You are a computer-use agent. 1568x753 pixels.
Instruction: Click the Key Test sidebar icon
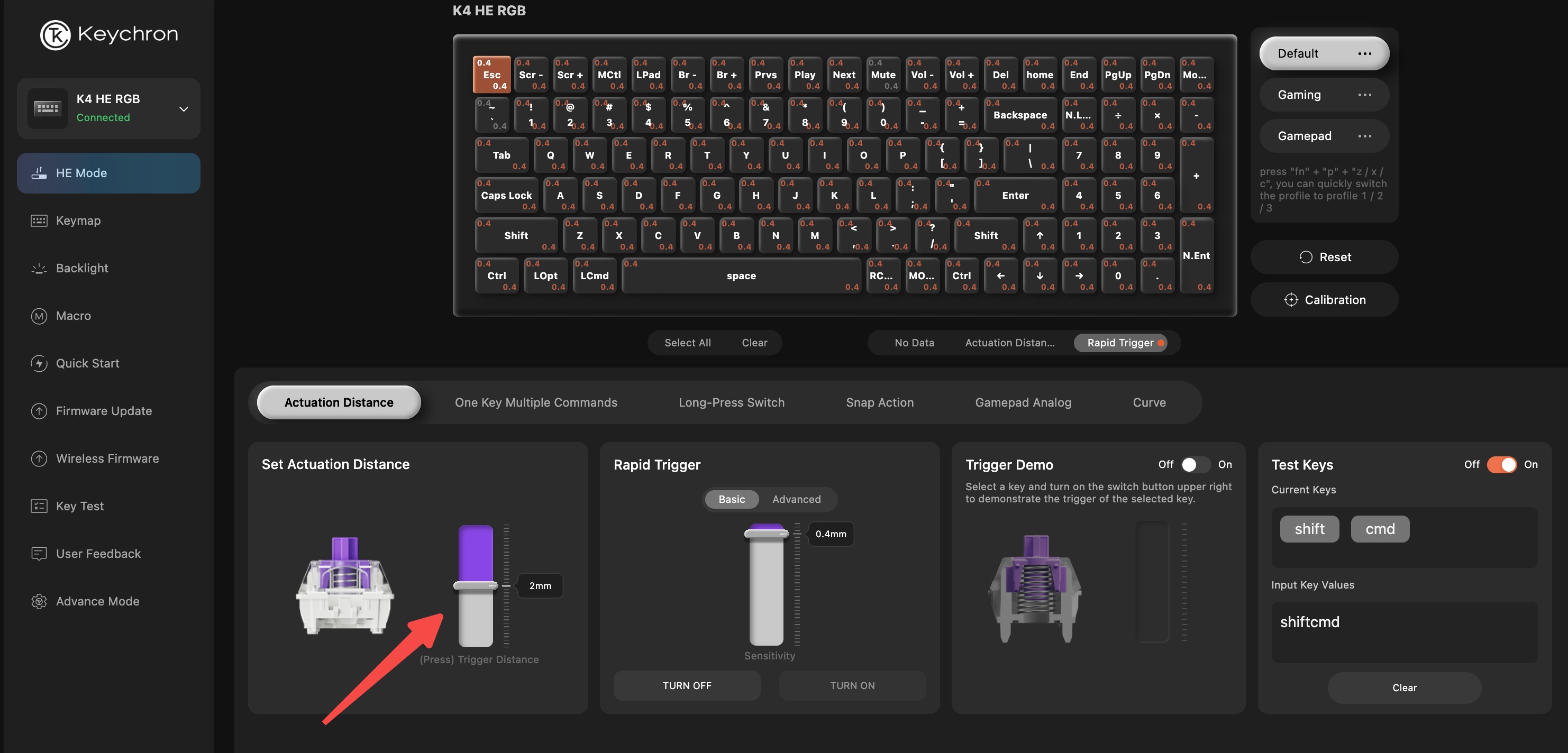coord(39,506)
